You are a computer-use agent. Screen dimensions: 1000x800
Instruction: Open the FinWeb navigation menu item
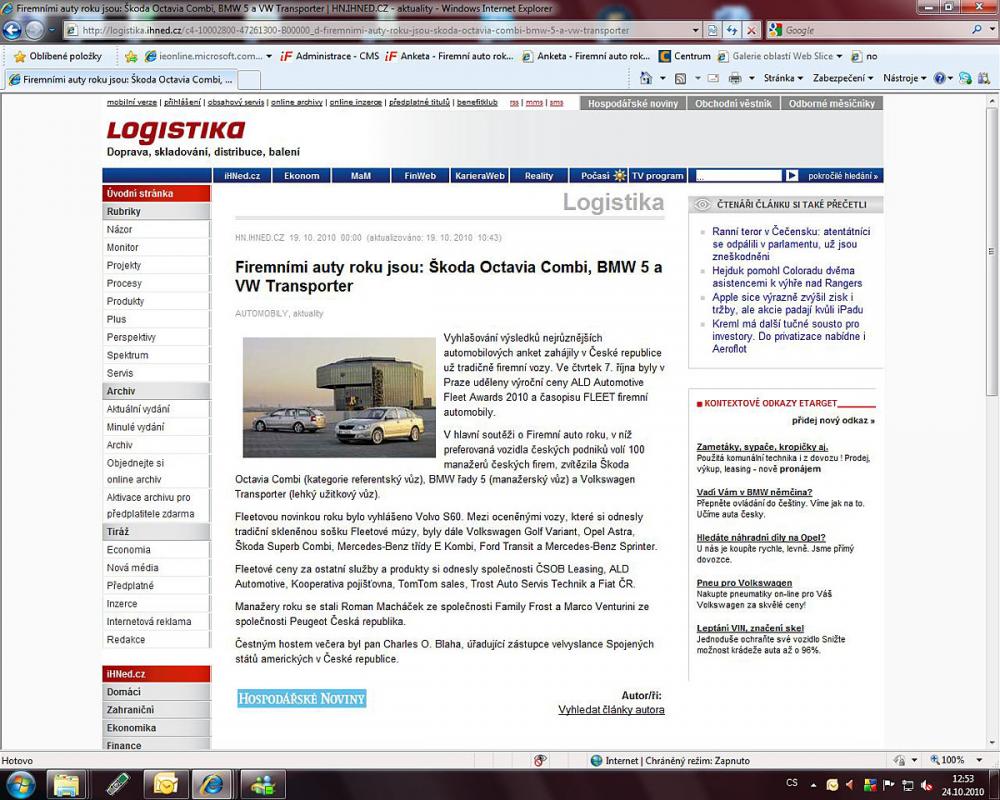click(420, 175)
